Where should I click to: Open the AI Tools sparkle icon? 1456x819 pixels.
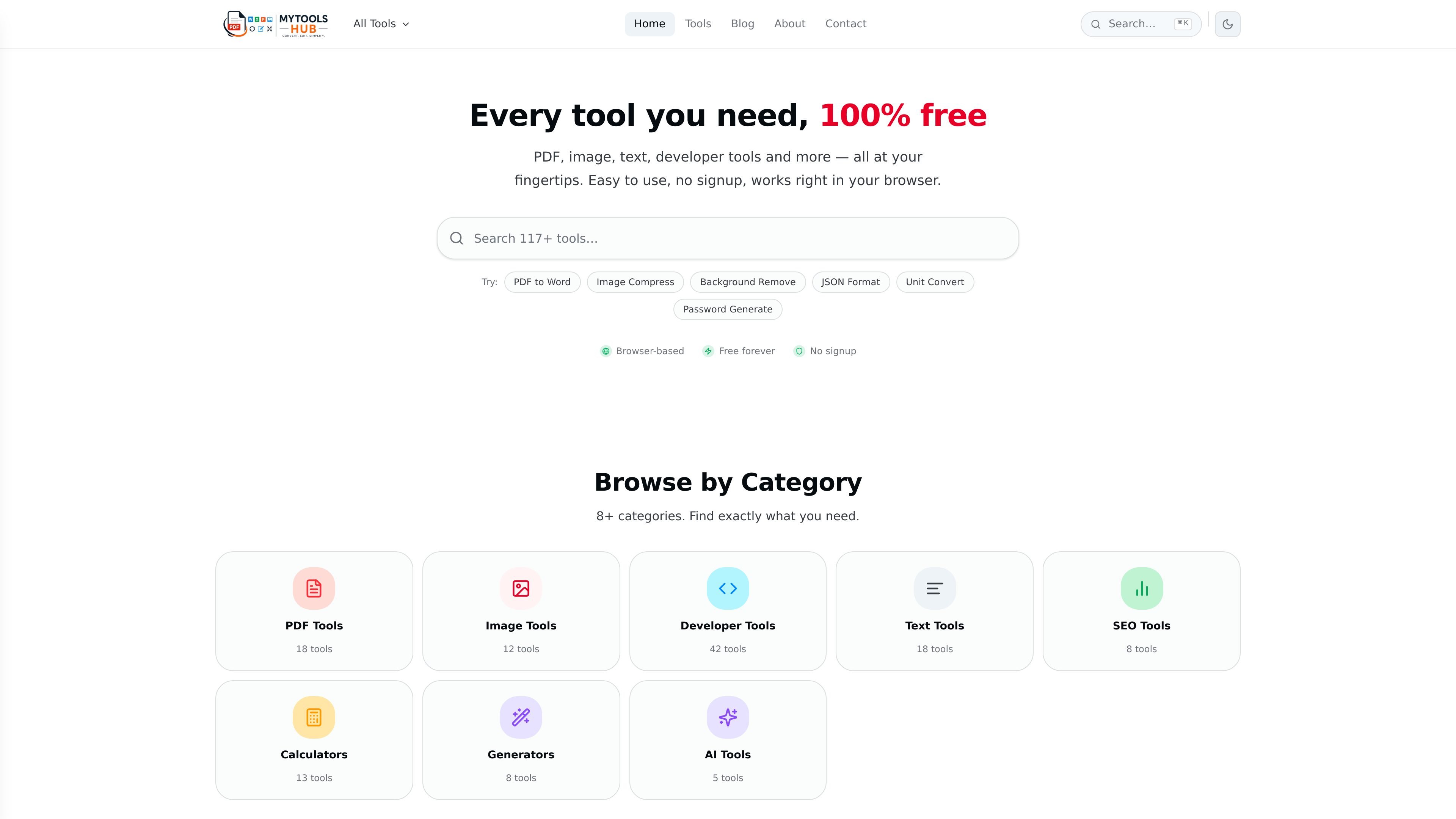(728, 717)
